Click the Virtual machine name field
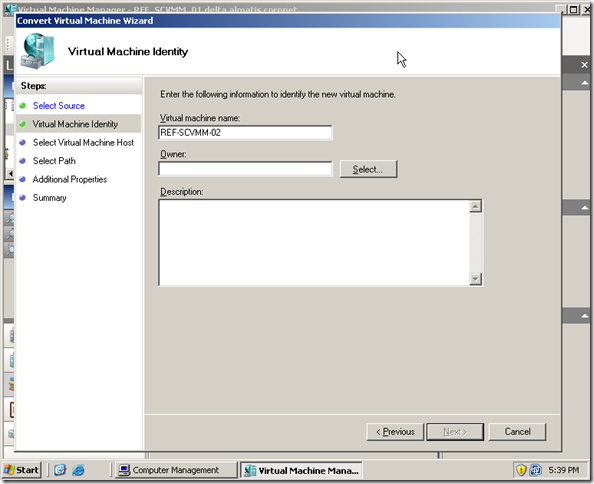The height and width of the screenshot is (484, 594). 245,133
